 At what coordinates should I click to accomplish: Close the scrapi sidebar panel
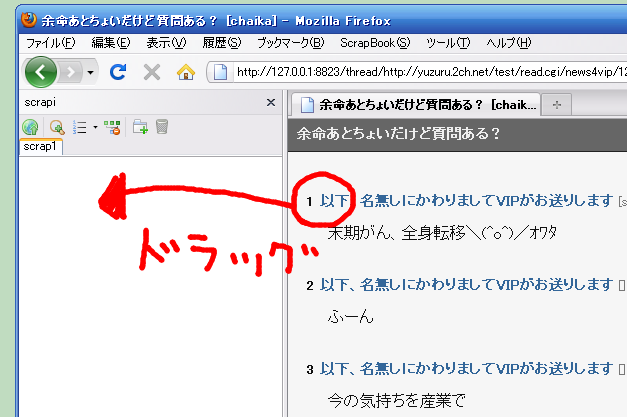tap(271, 103)
